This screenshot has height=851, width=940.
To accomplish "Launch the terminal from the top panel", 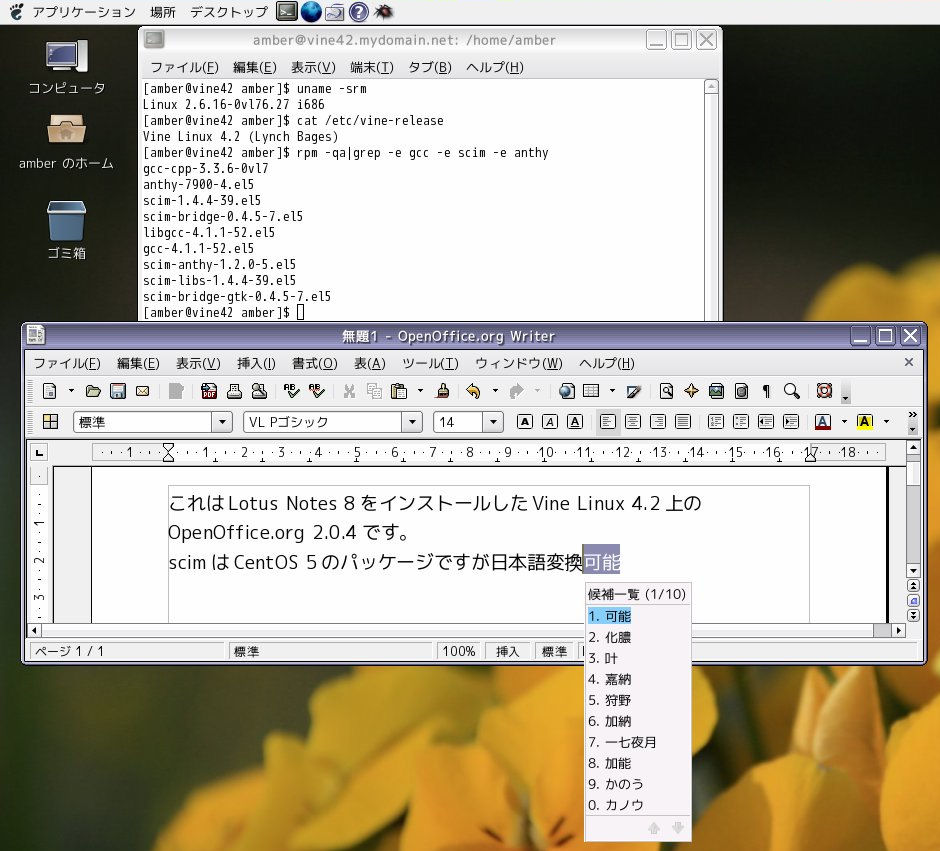I will 287,11.
